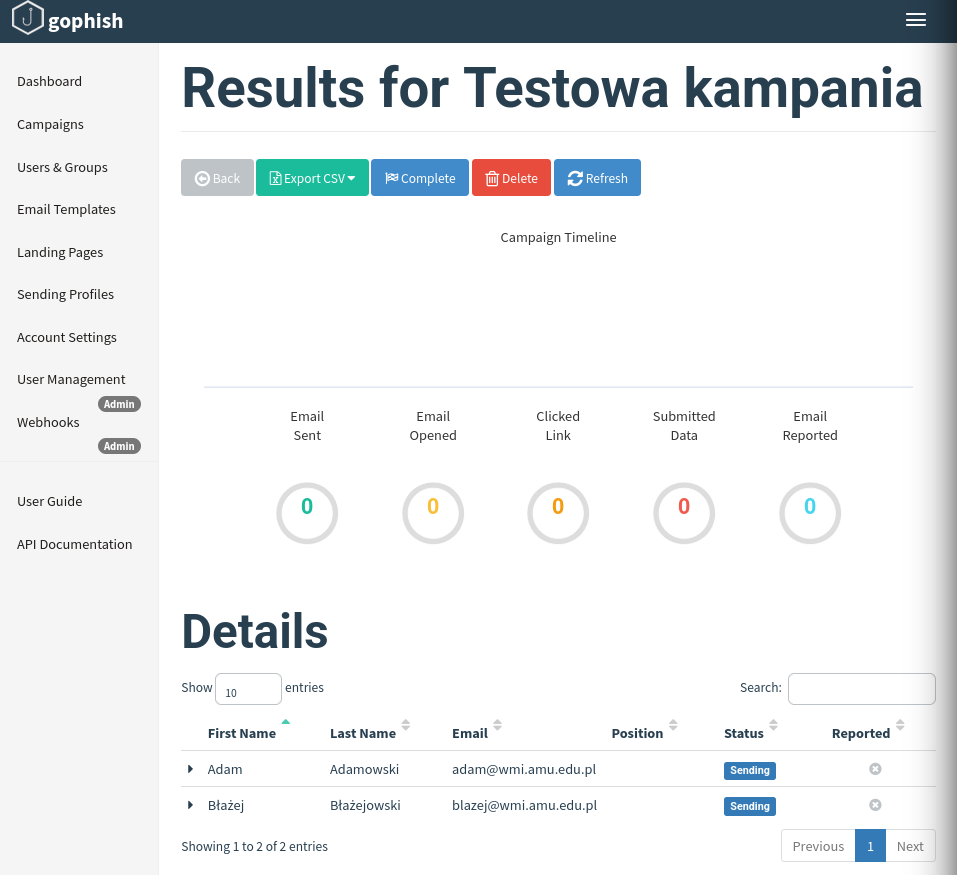Click the Search input field

point(861,689)
